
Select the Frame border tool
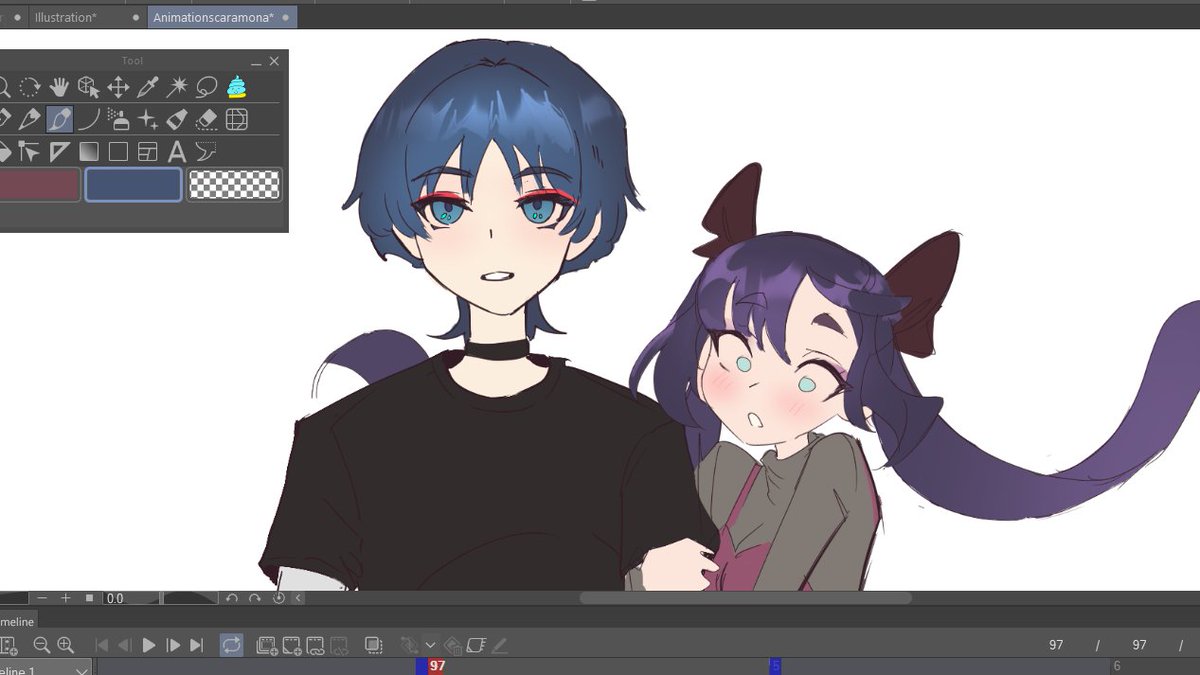point(148,152)
